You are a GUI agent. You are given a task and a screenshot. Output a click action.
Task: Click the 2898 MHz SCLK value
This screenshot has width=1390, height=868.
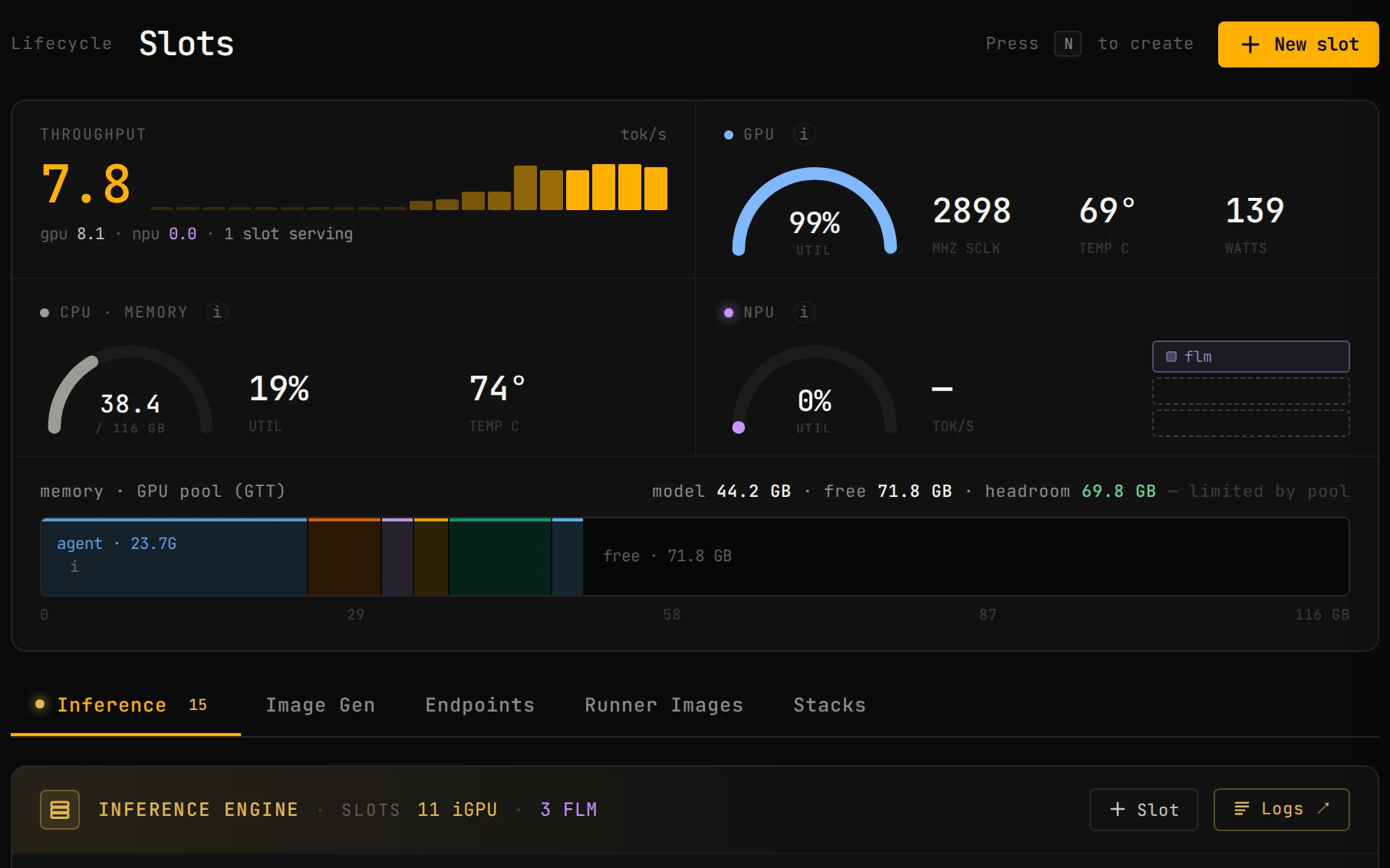click(x=971, y=211)
